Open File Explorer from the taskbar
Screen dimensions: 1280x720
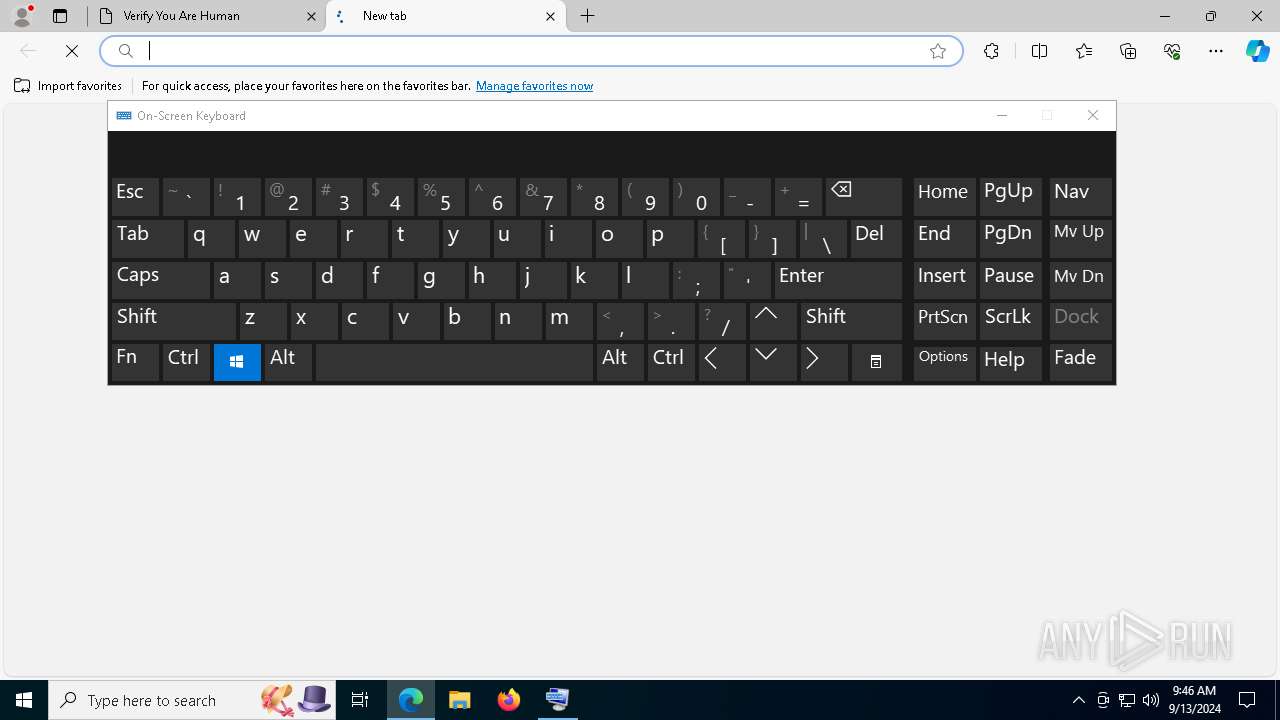pos(459,700)
